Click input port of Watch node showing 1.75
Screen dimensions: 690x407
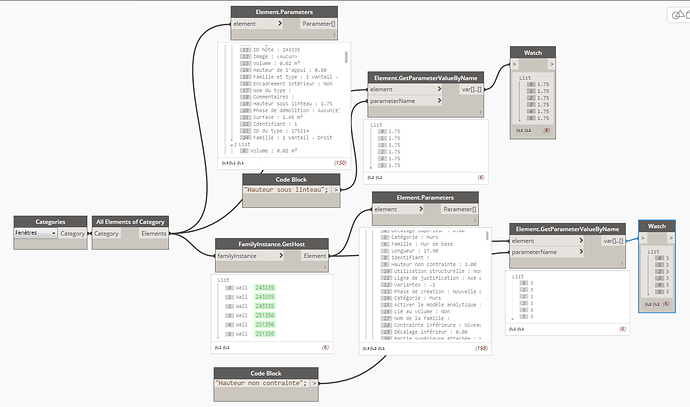[514, 64]
